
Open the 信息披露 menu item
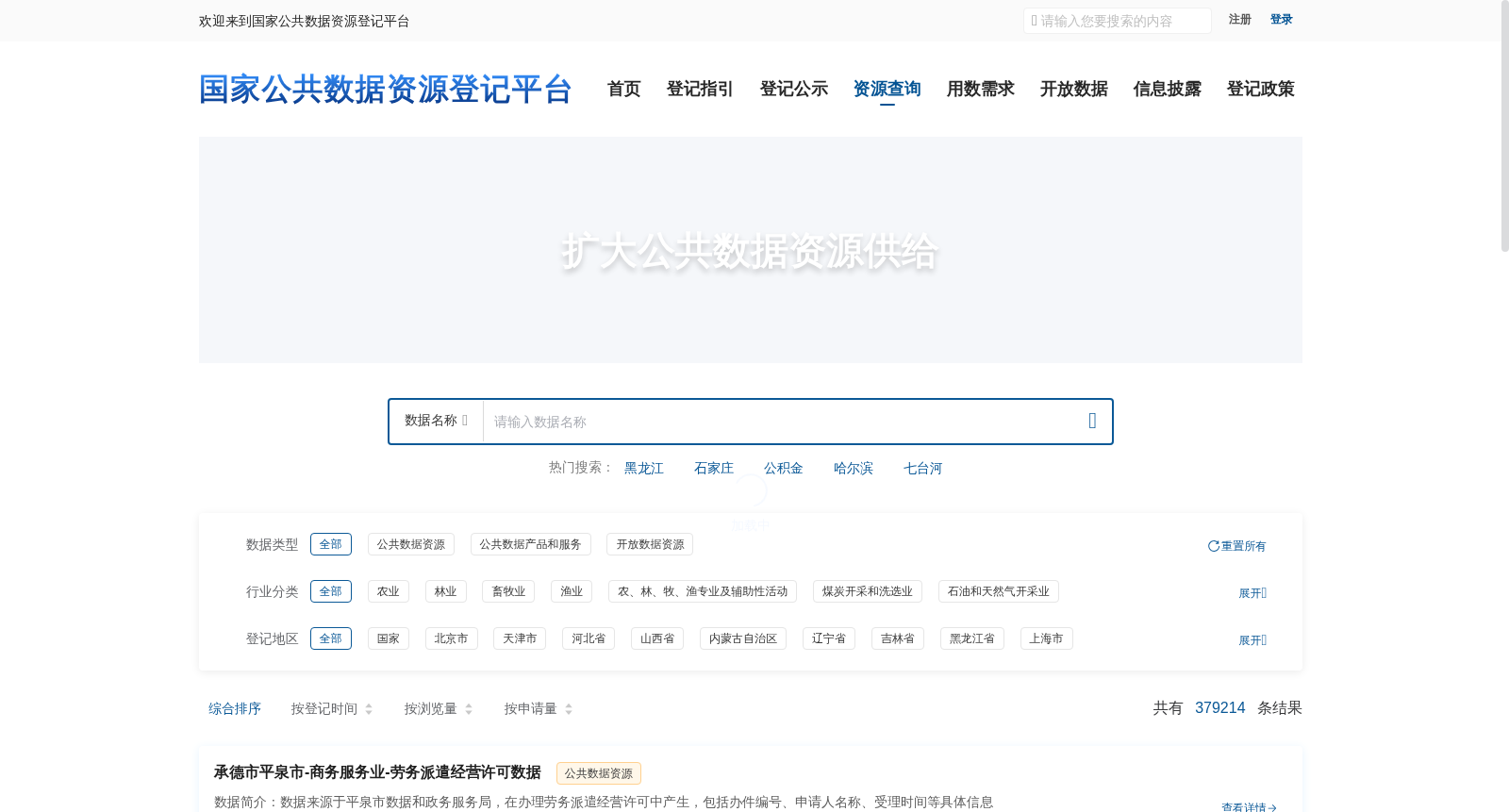pos(1167,89)
